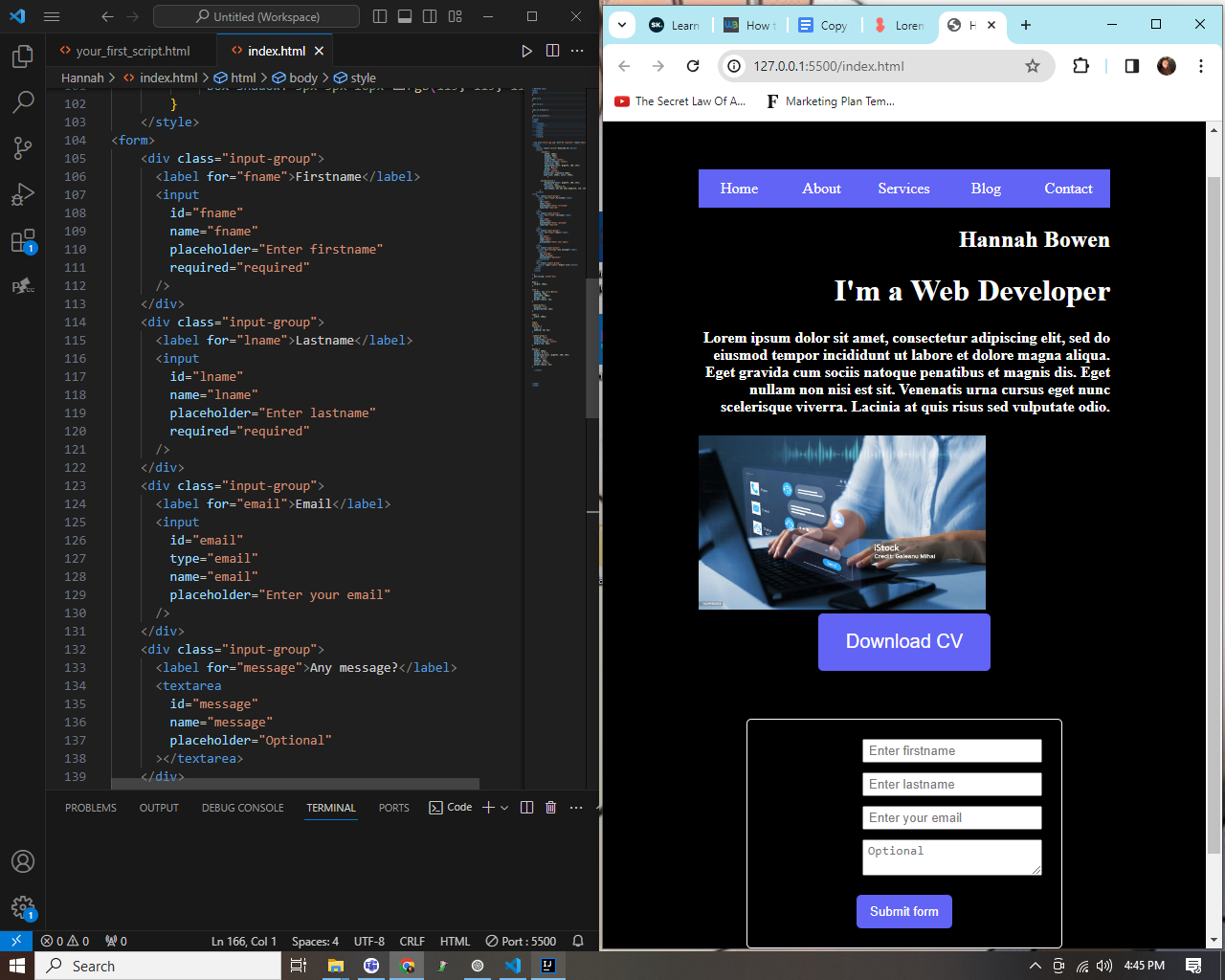The height and width of the screenshot is (980, 1225).
Task: Open the PROBLEMS panel tab
Action: (91, 808)
